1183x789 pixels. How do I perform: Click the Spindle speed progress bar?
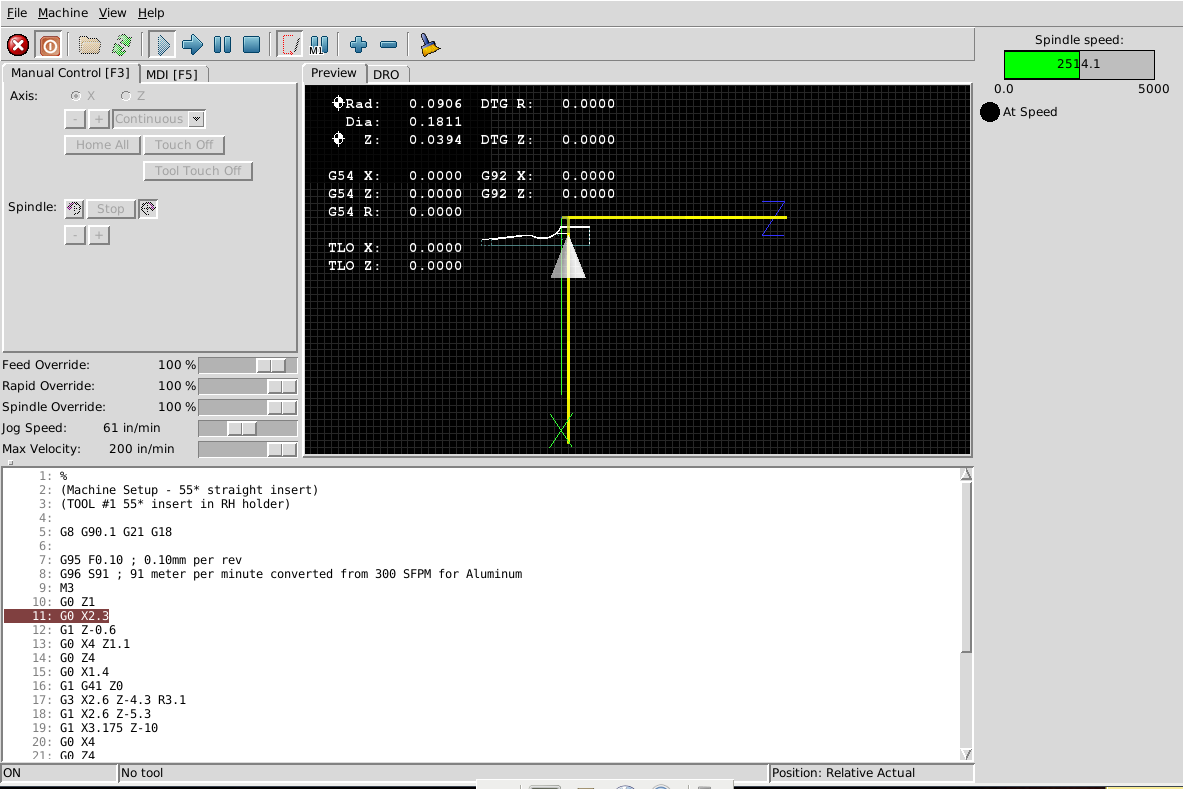(x=1079, y=65)
